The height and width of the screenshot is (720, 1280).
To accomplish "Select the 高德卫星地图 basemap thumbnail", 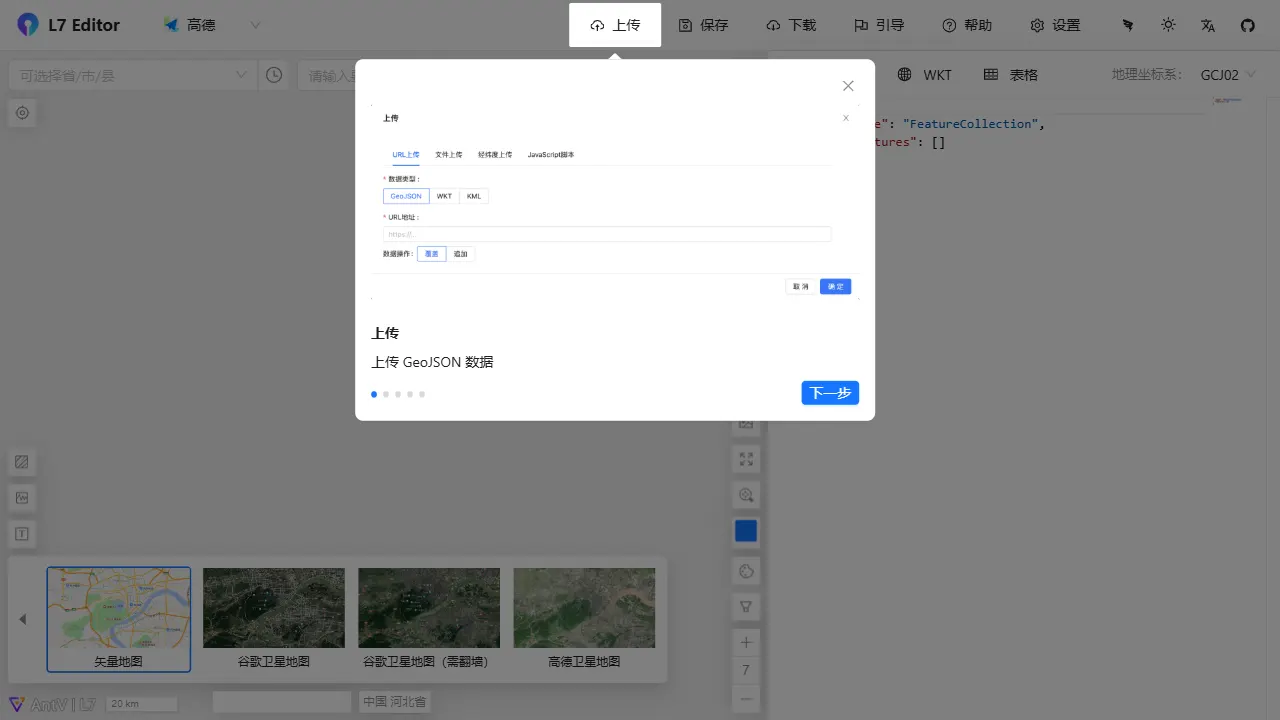I will point(584,619).
